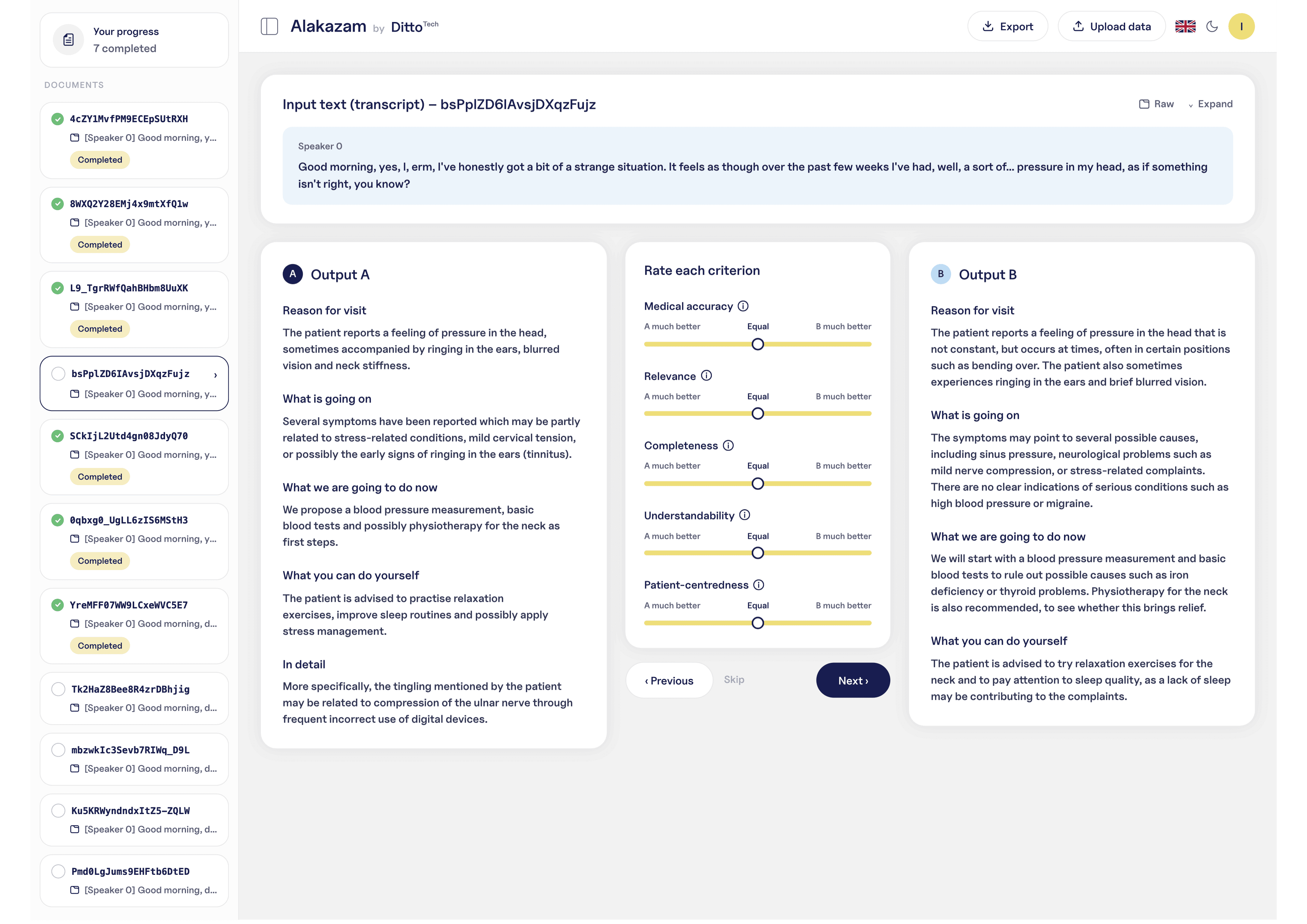Click the Output A badge icon
1307x924 pixels.
(293, 274)
